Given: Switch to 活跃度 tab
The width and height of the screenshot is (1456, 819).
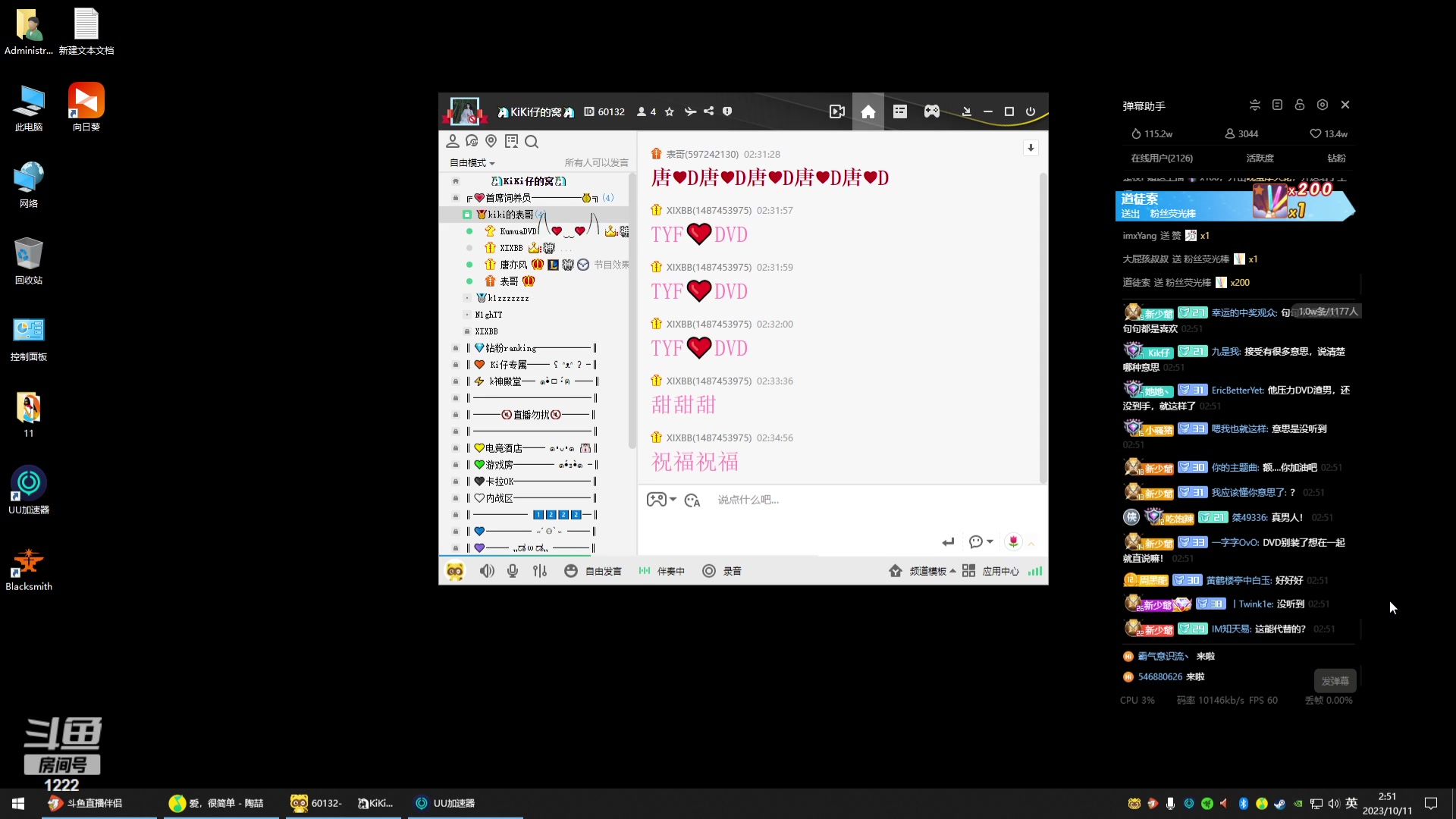Looking at the screenshot, I should (x=1260, y=158).
